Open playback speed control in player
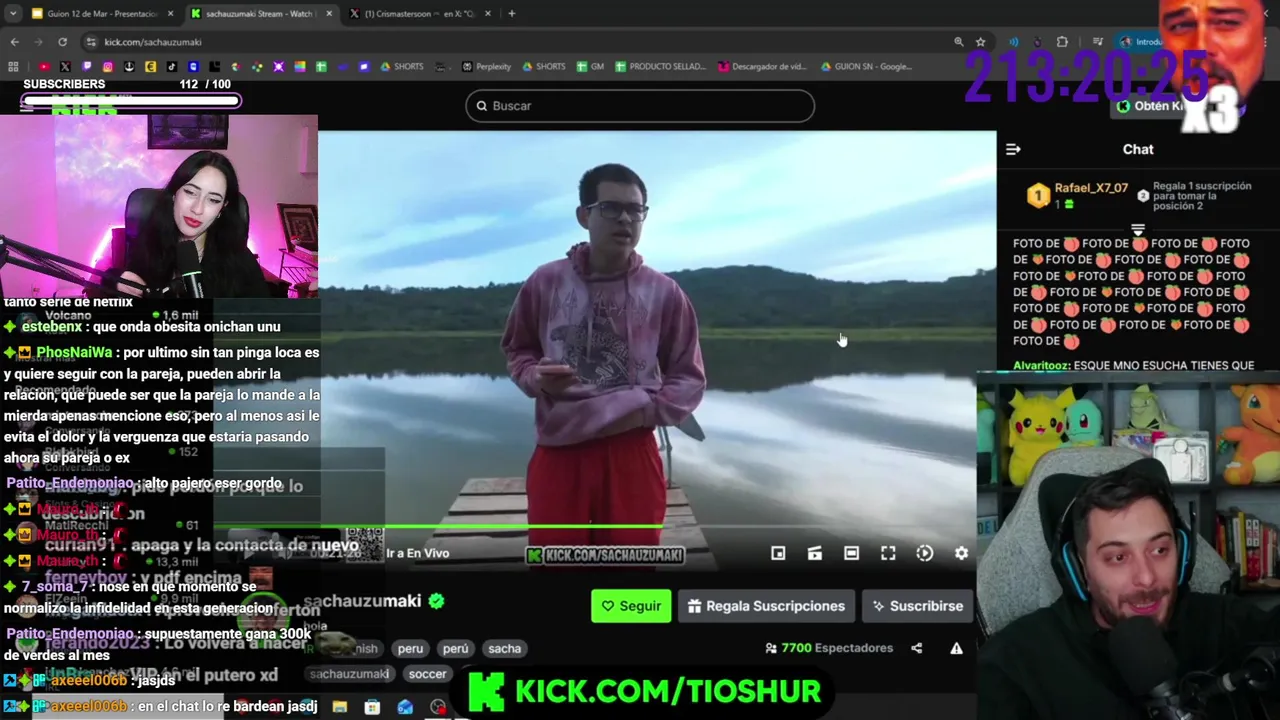 click(x=925, y=553)
